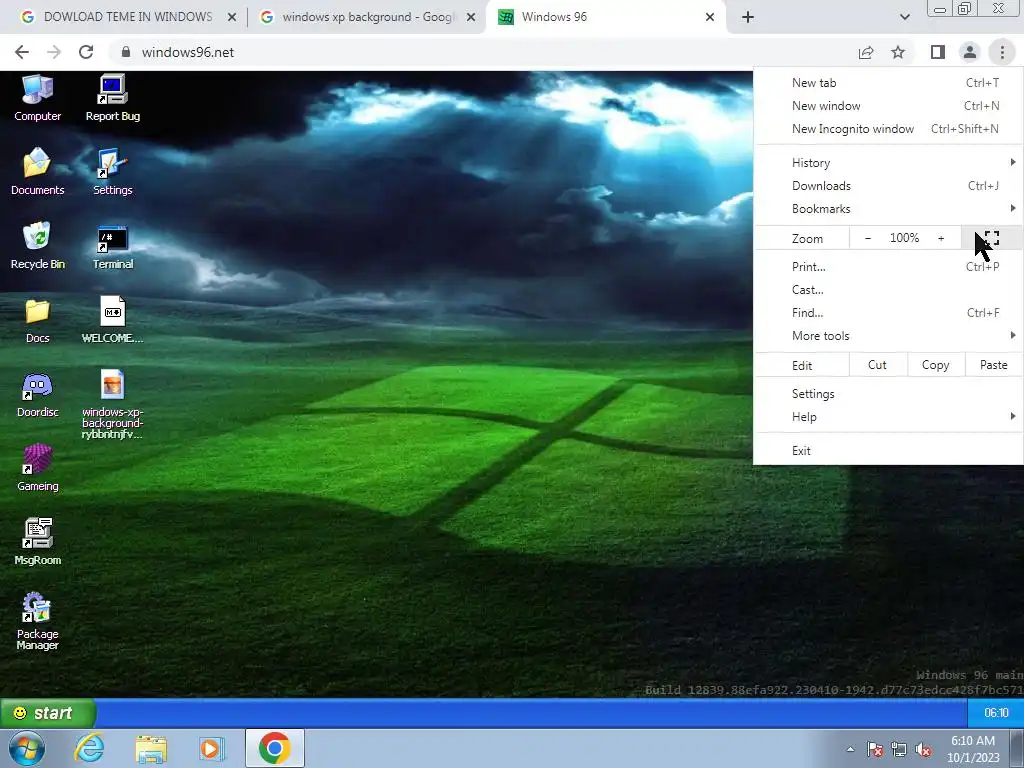The image size is (1024, 768).
Task: Enter fullscreen via the Zoom row icon
Action: (991, 238)
